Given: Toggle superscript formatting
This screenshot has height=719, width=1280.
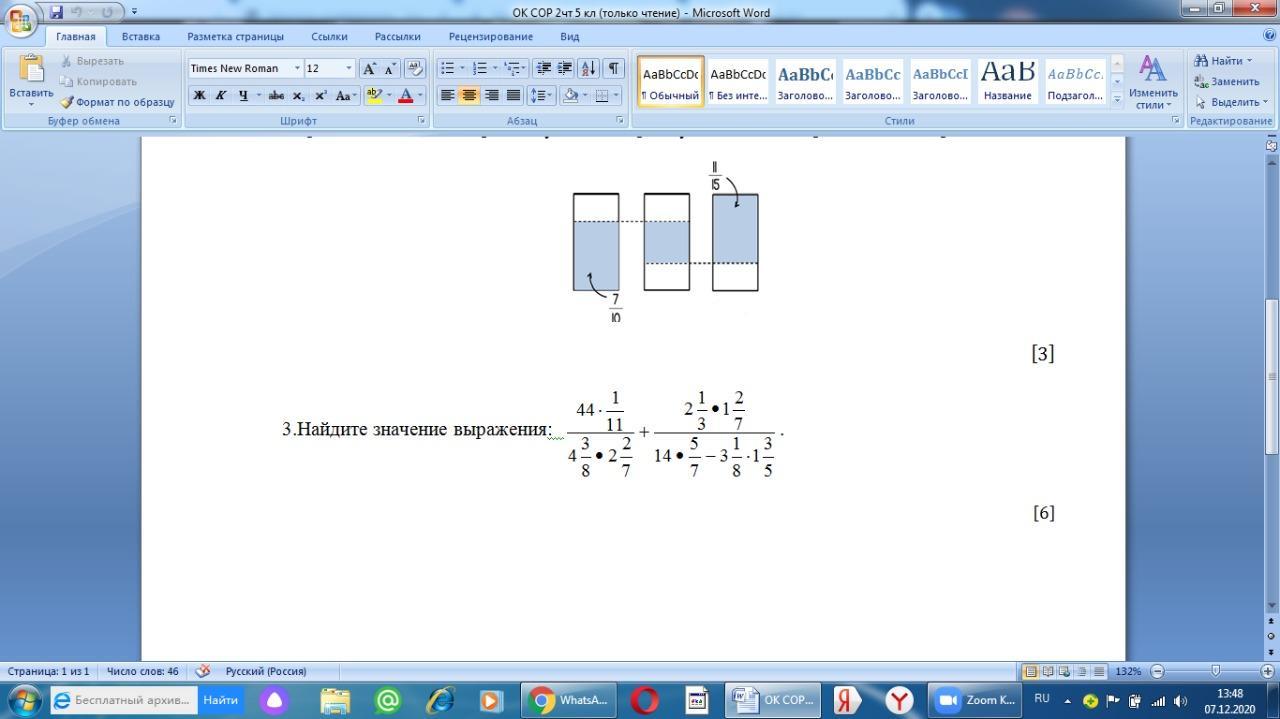Looking at the screenshot, I should coord(320,96).
